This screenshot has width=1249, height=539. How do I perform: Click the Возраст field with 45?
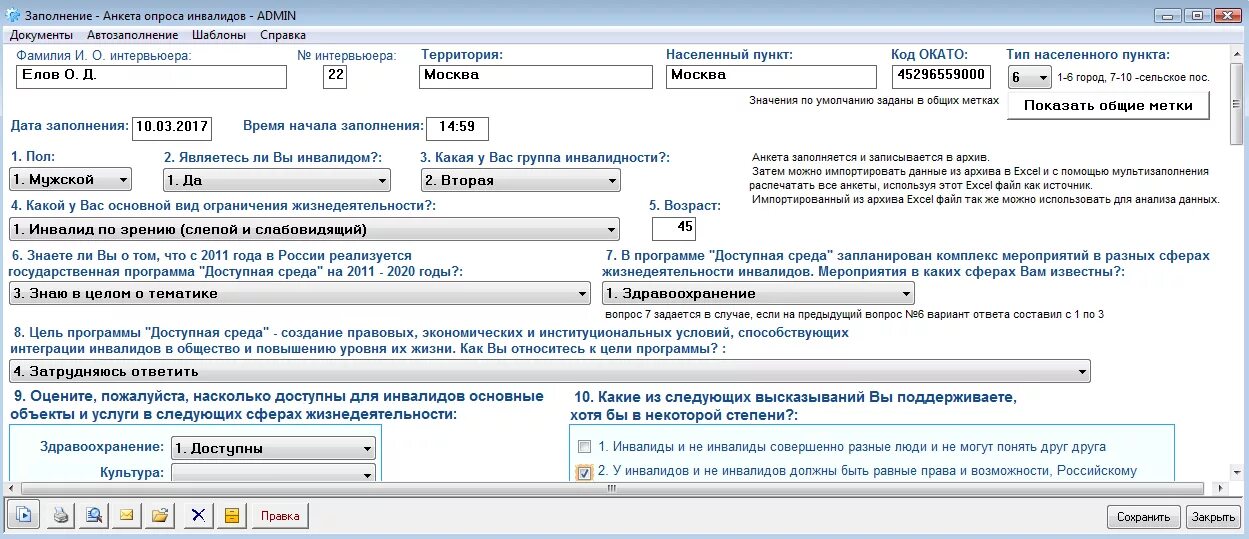[673, 228]
